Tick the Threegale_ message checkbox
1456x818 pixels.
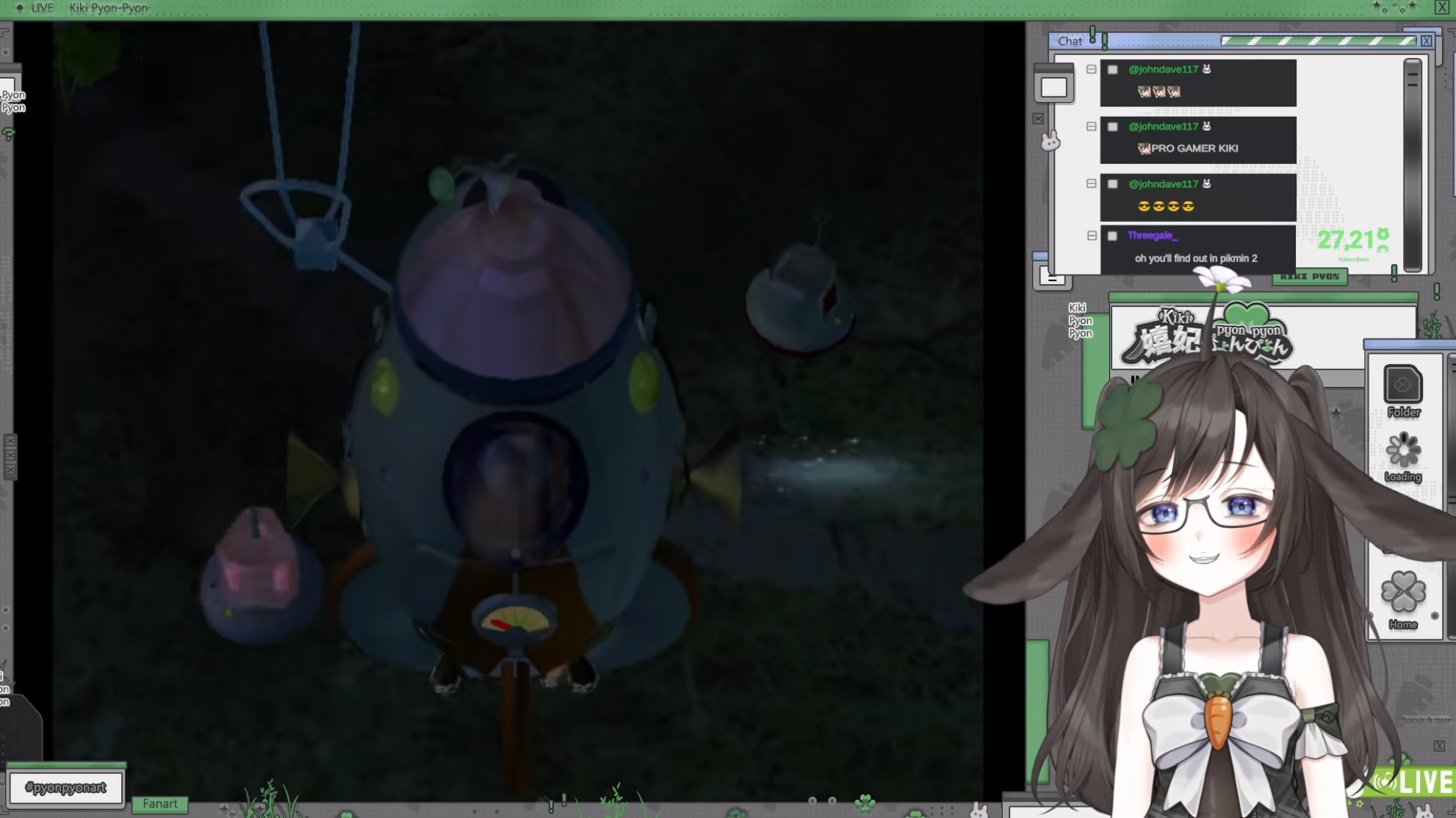(1112, 236)
